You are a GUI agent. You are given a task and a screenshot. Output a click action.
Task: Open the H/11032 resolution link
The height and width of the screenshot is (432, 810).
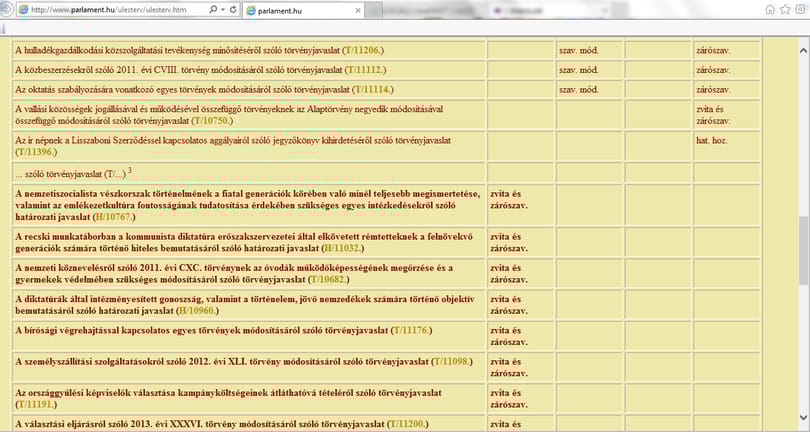pos(342,248)
